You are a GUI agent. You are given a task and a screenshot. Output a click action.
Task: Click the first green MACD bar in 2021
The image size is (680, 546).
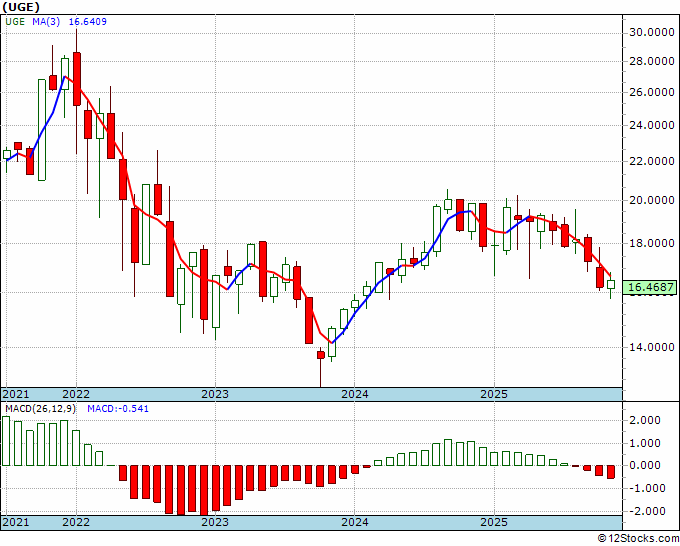pos(6,441)
